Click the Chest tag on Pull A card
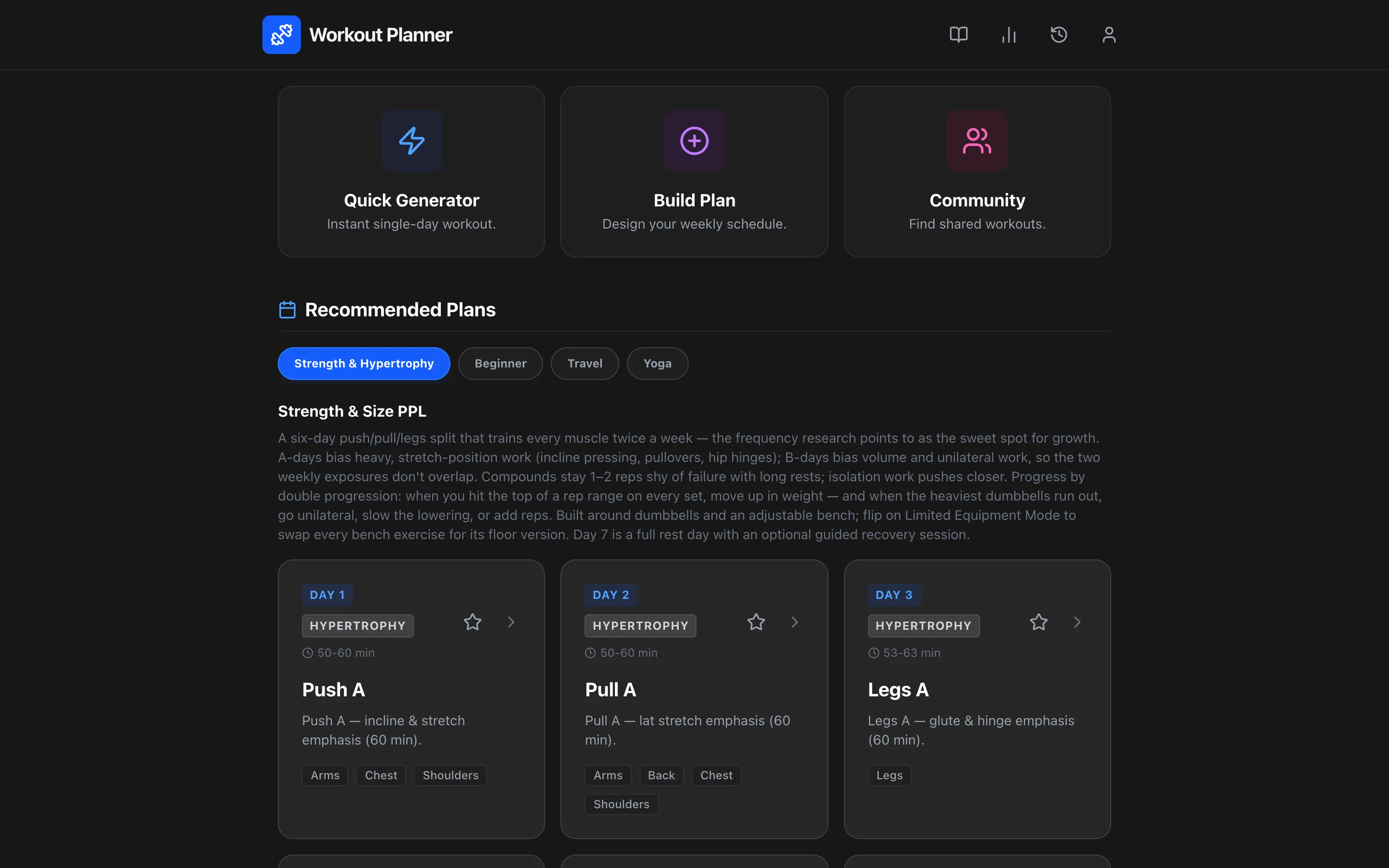 point(716,775)
